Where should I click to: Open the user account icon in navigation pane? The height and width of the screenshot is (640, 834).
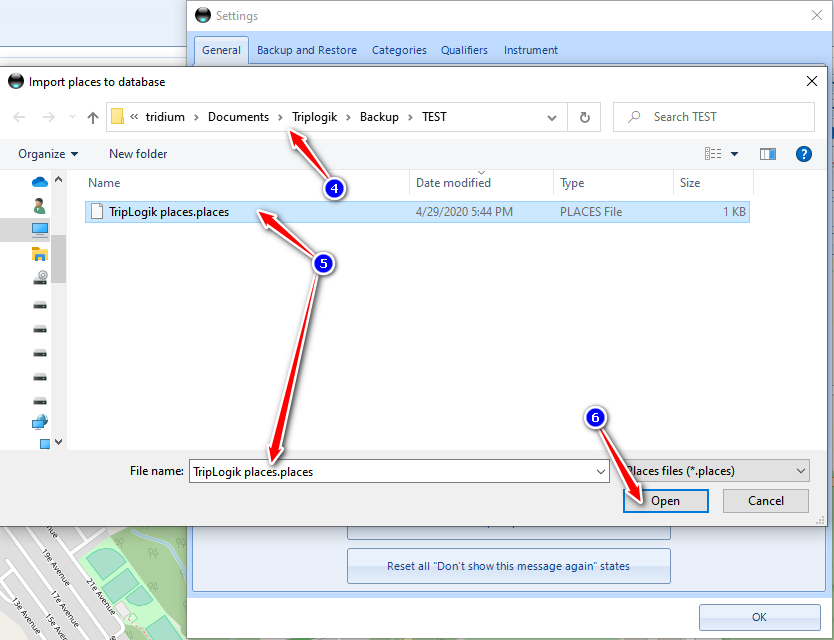coord(39,205)
